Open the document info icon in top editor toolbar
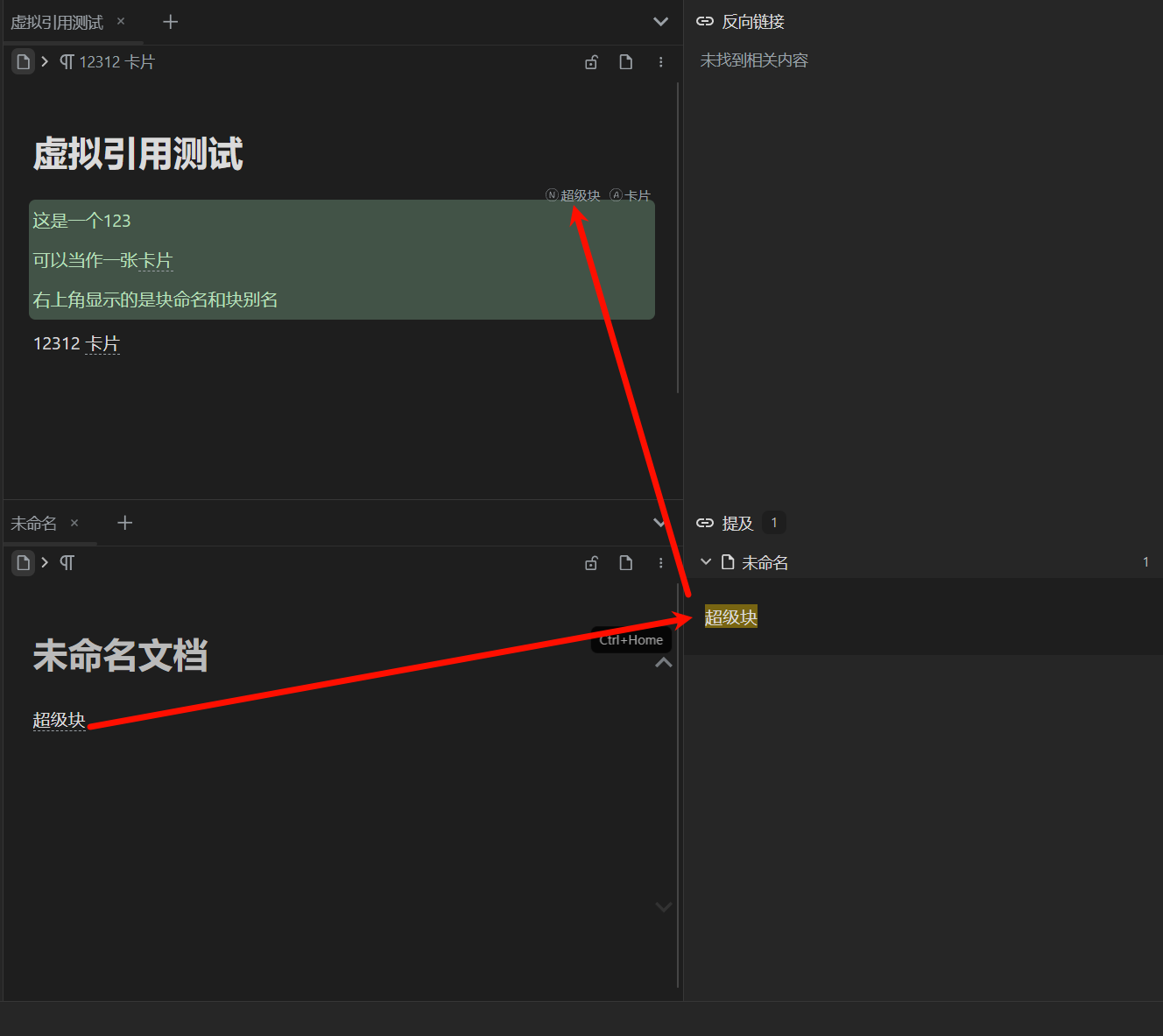Image resolution: width=1163 pixels, height=1036 pixels. pos(625,61)
